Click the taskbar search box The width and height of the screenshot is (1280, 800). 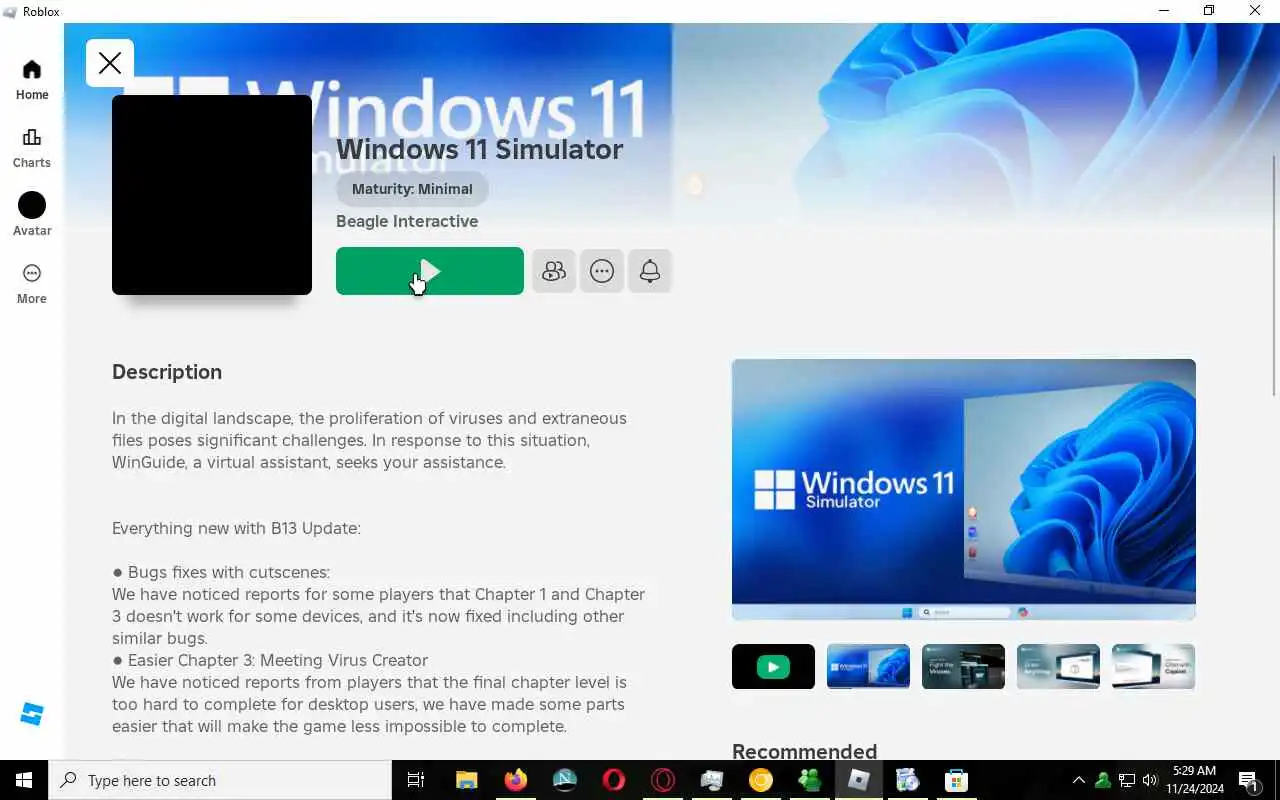[220, 780]
